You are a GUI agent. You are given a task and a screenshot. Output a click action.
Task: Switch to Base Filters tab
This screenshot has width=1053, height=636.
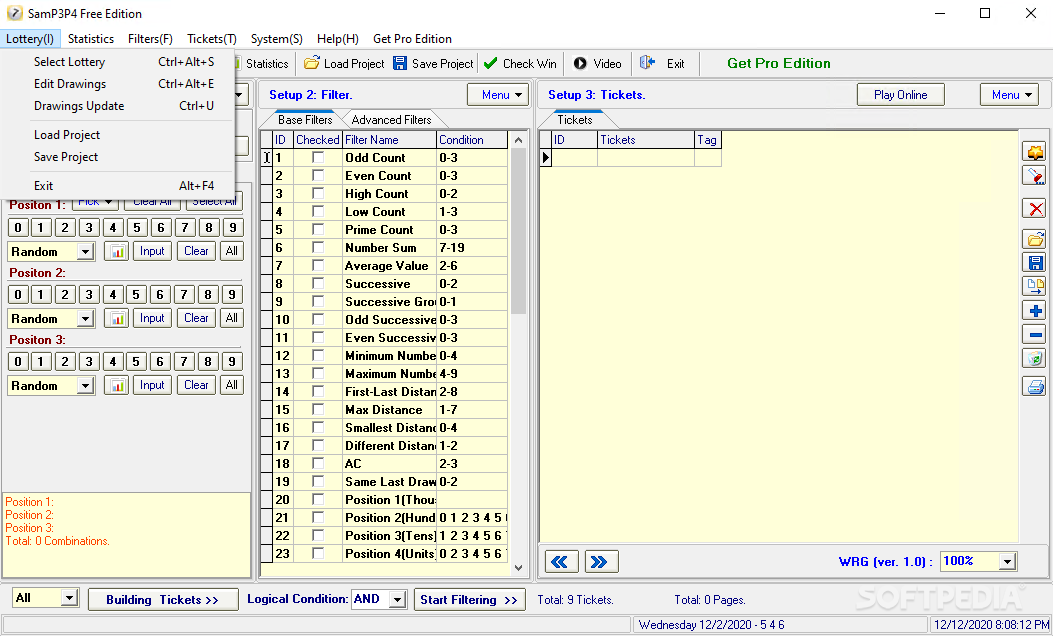305,120
